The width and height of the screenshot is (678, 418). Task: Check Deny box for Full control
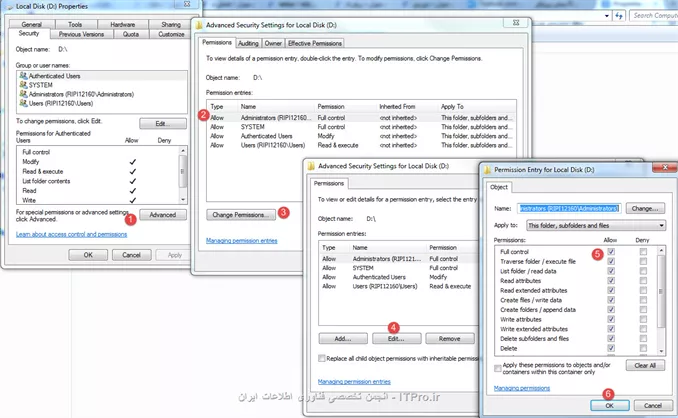click(x=643, y=252)
